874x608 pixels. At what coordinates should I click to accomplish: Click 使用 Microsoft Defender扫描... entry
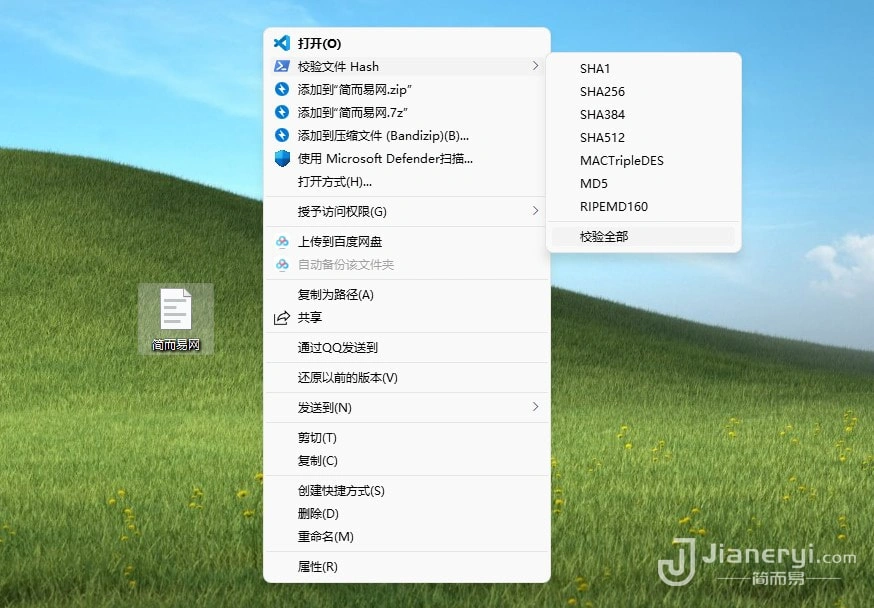pyautogui.click(x=407, y=159)
